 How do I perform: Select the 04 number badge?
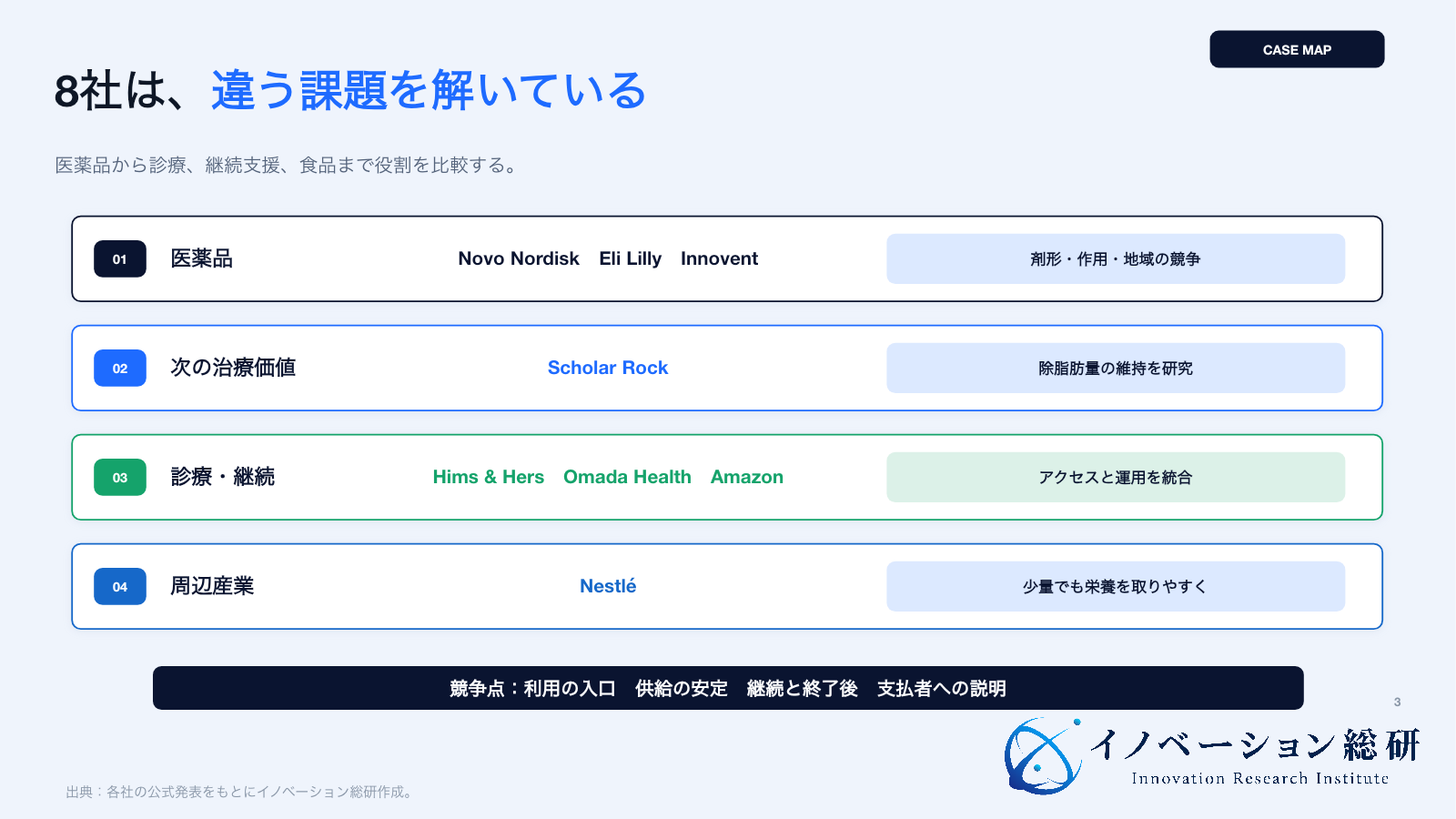click(120, 587)
